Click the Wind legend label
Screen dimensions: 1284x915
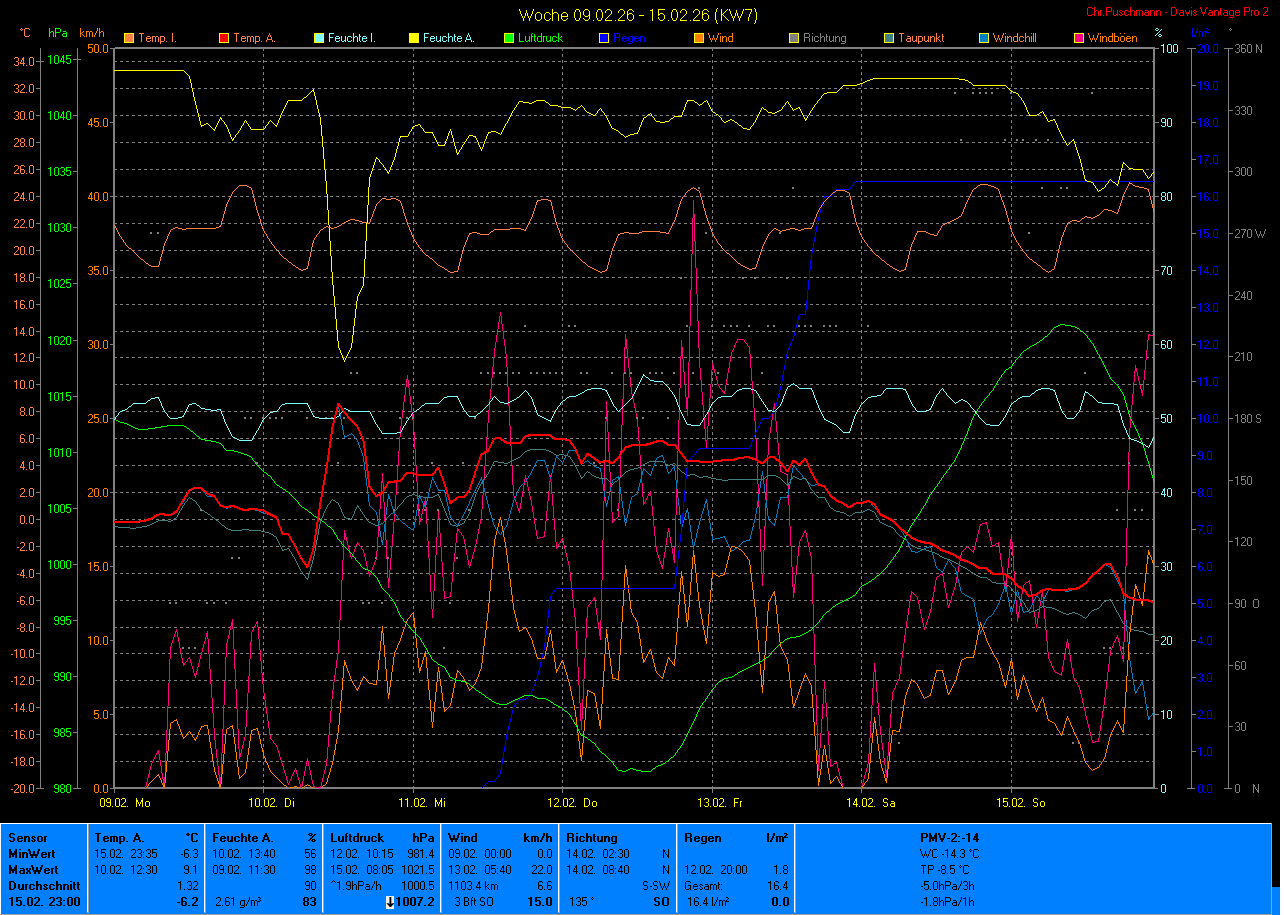click(720, 38)
